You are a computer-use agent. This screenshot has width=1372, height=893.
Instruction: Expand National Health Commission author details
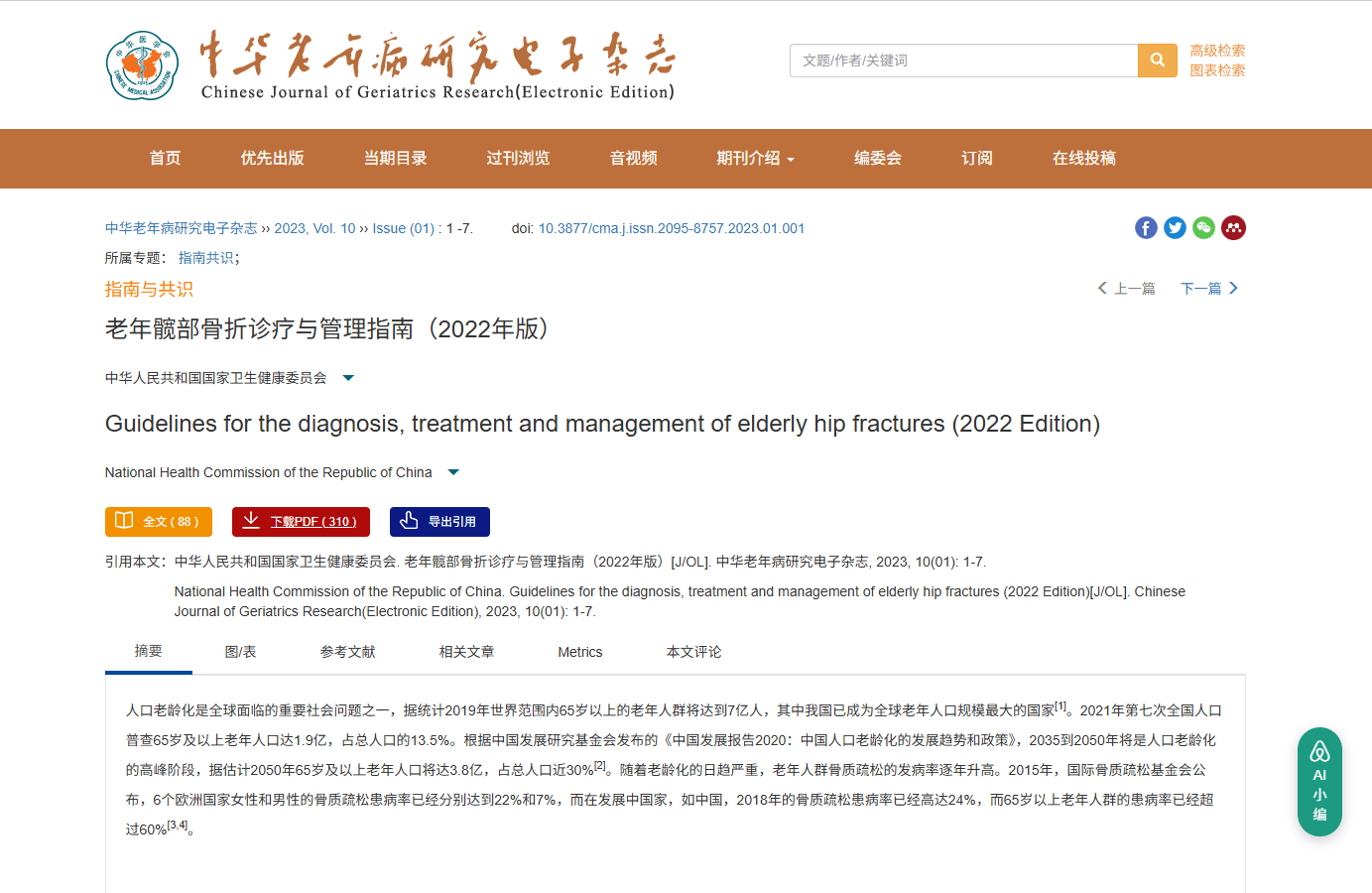point(453,472)
